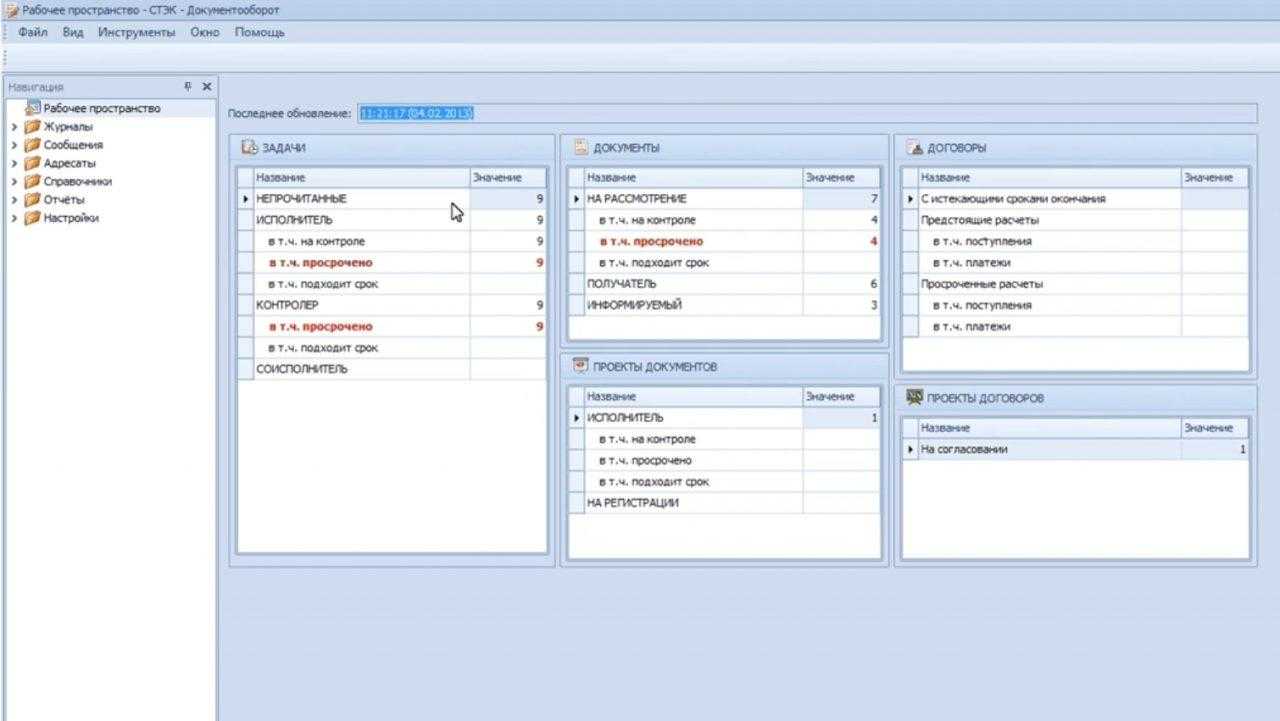
Task: Click the Журналы folder icon
Action: 33,127
